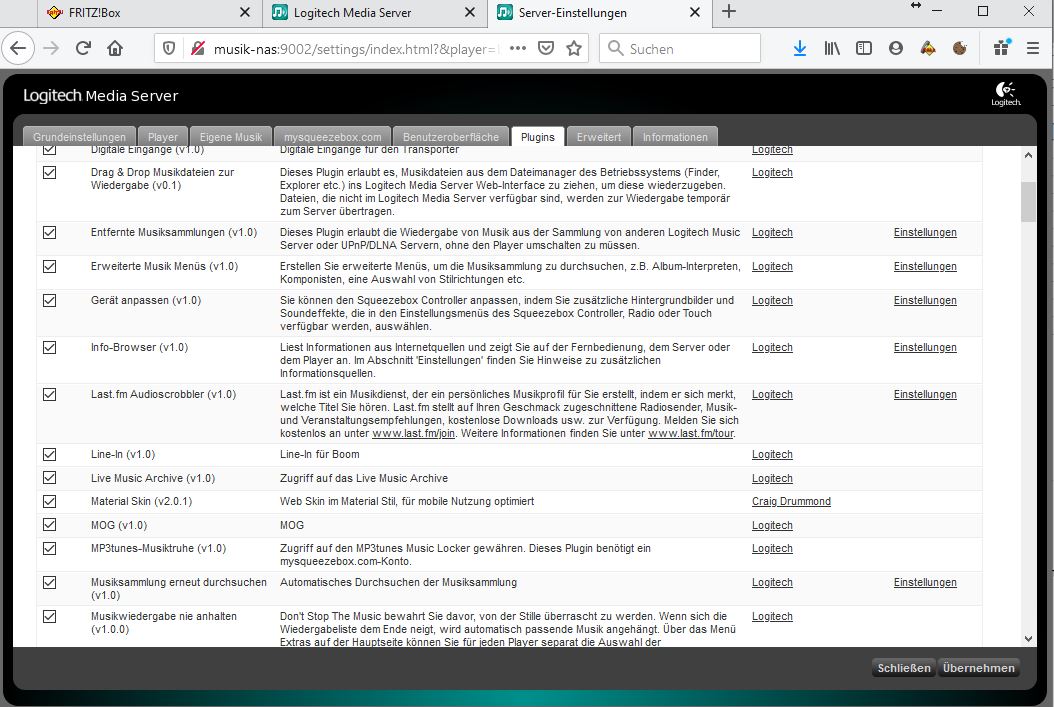This screenshot has height=707, width=1054.
Task: Open Firefox account menu
Action: pos(895,48)
